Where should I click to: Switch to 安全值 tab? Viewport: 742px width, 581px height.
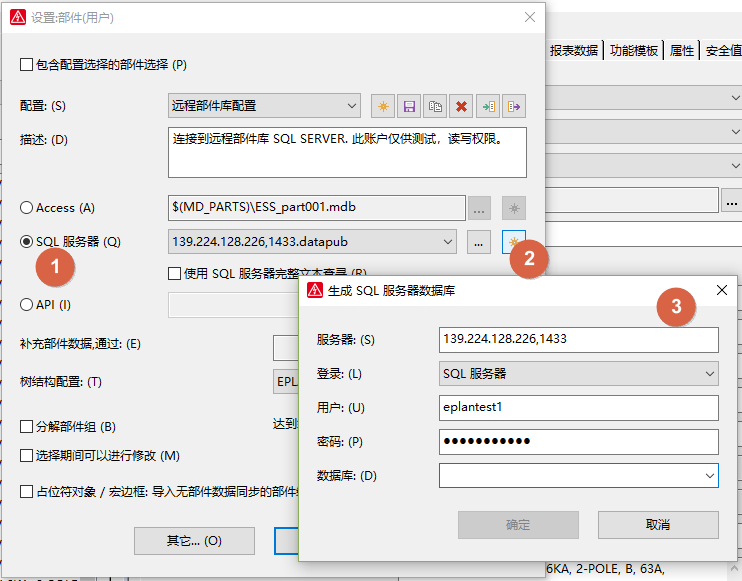[x=723, y=50]
